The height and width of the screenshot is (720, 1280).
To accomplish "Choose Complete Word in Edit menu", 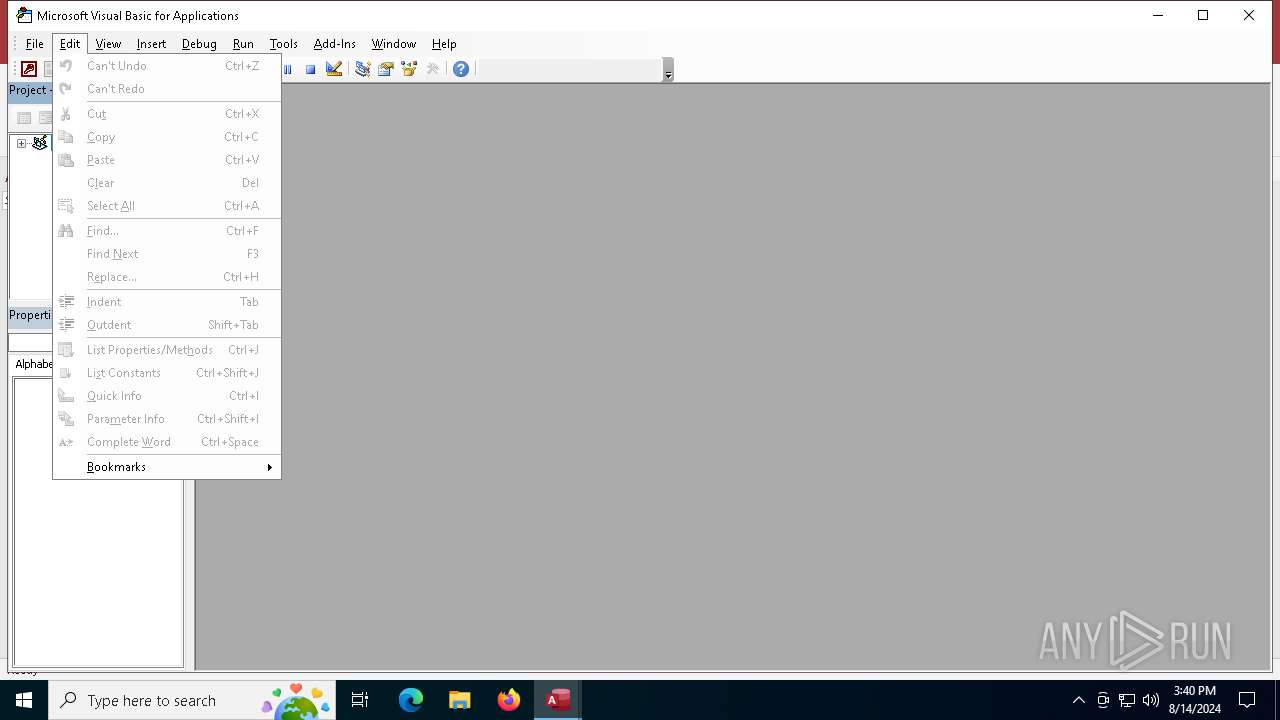I will pos(167,442).
